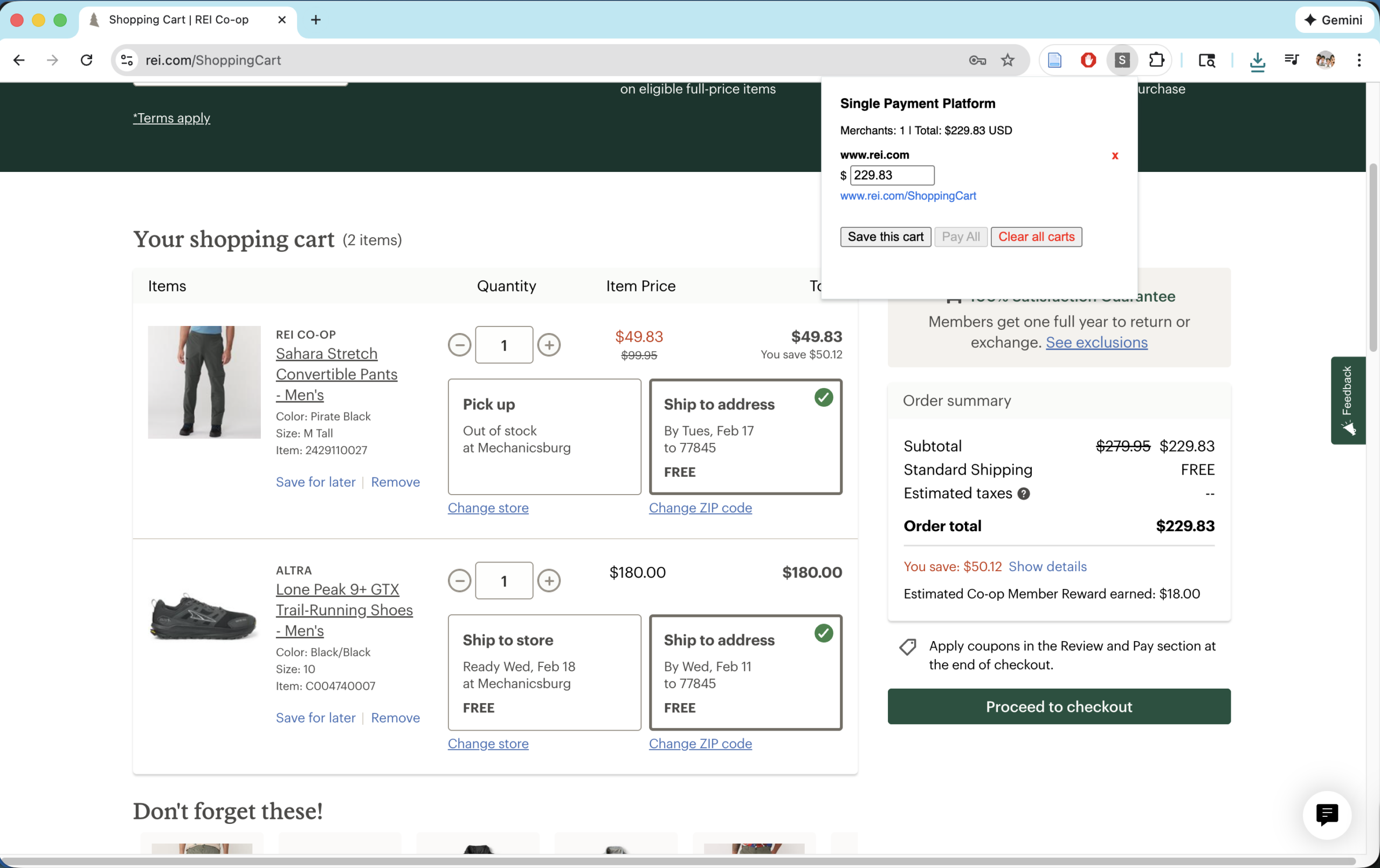
Task: Decrease quantity of Lone Peak shoes
Action: 459,580
